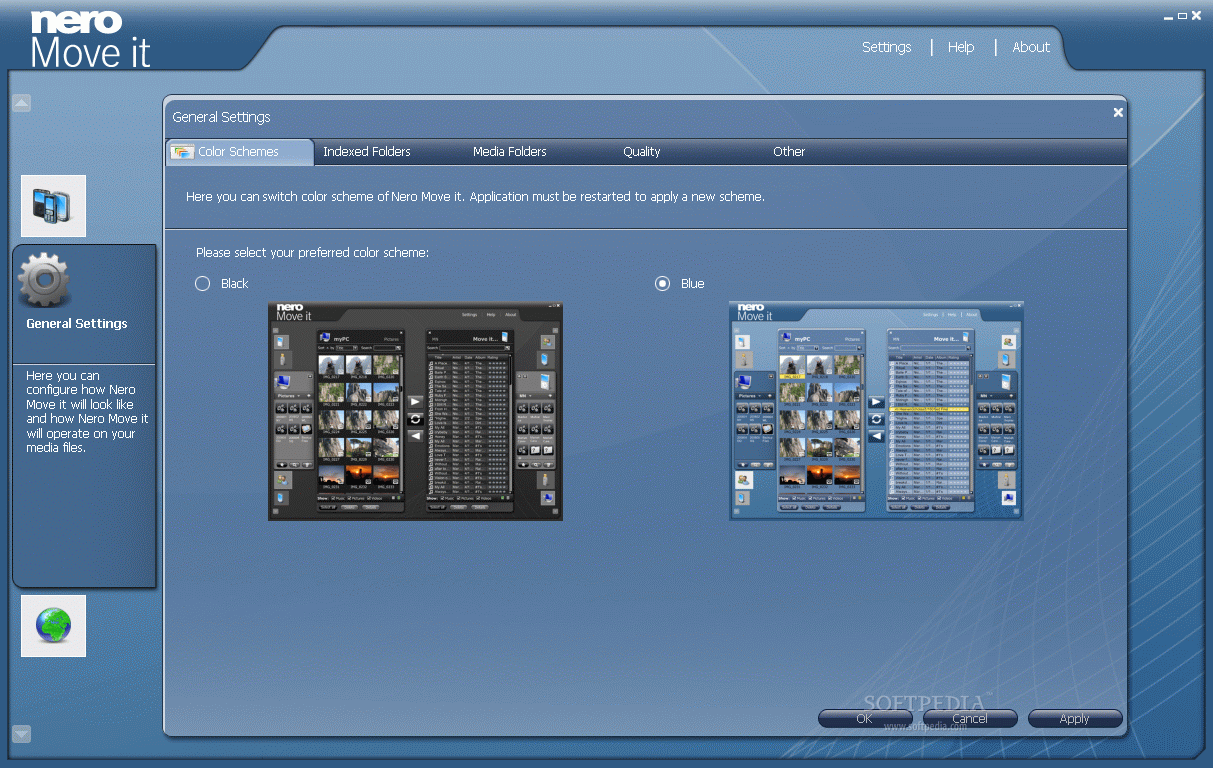Open the globe web icon in the sidebar

pyautogui.click(x=53, y=626)
